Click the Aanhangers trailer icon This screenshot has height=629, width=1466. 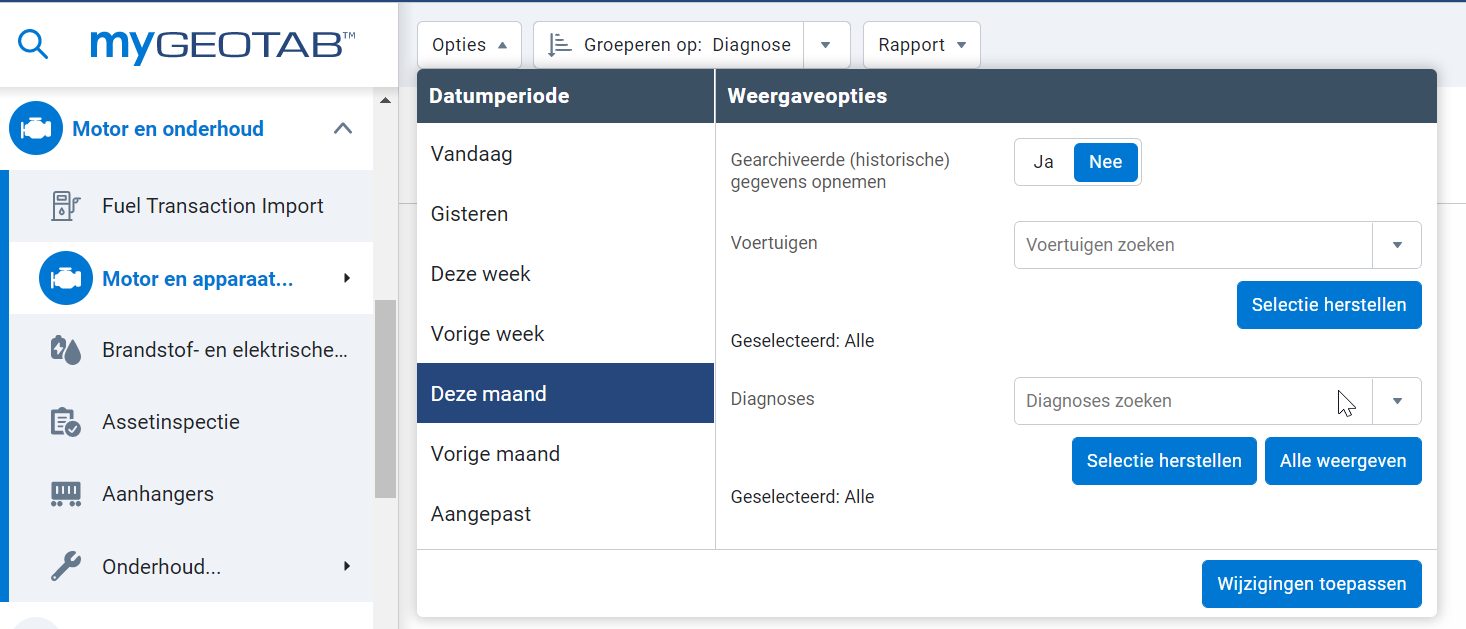click(65, 494)
